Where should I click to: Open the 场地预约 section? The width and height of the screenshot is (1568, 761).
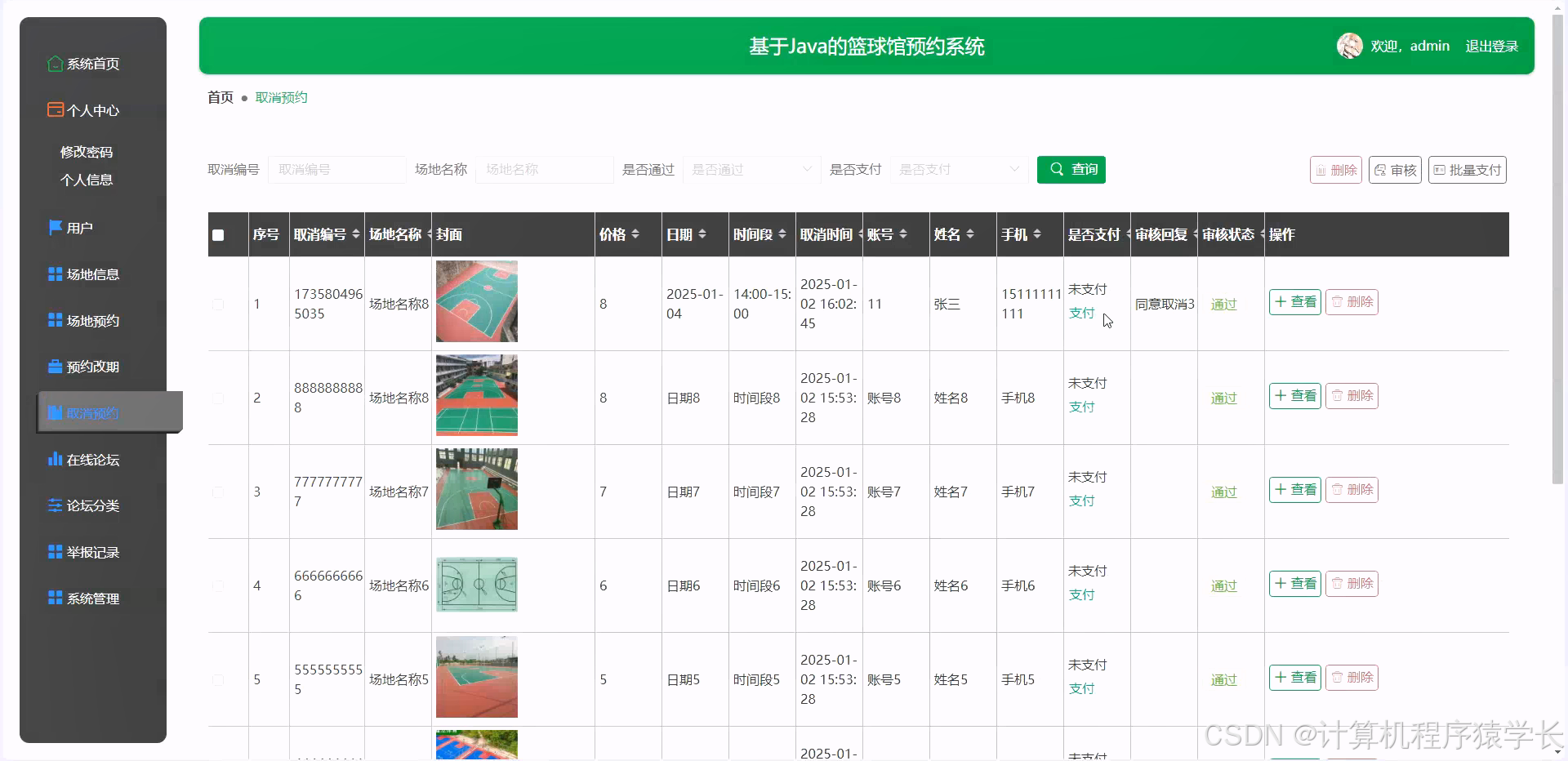coord(91,320)
